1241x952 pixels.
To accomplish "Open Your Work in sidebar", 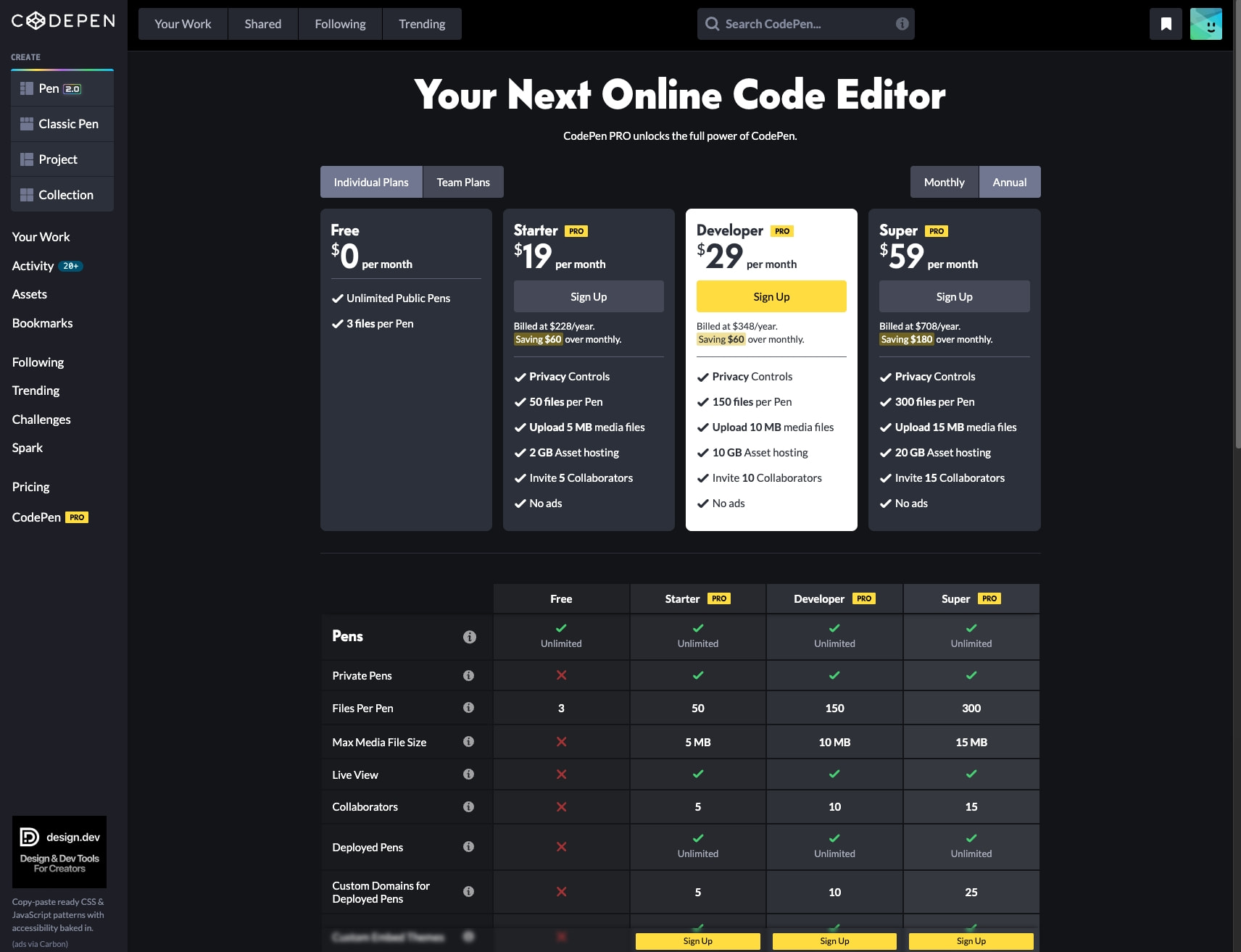I will coord(41,237).
